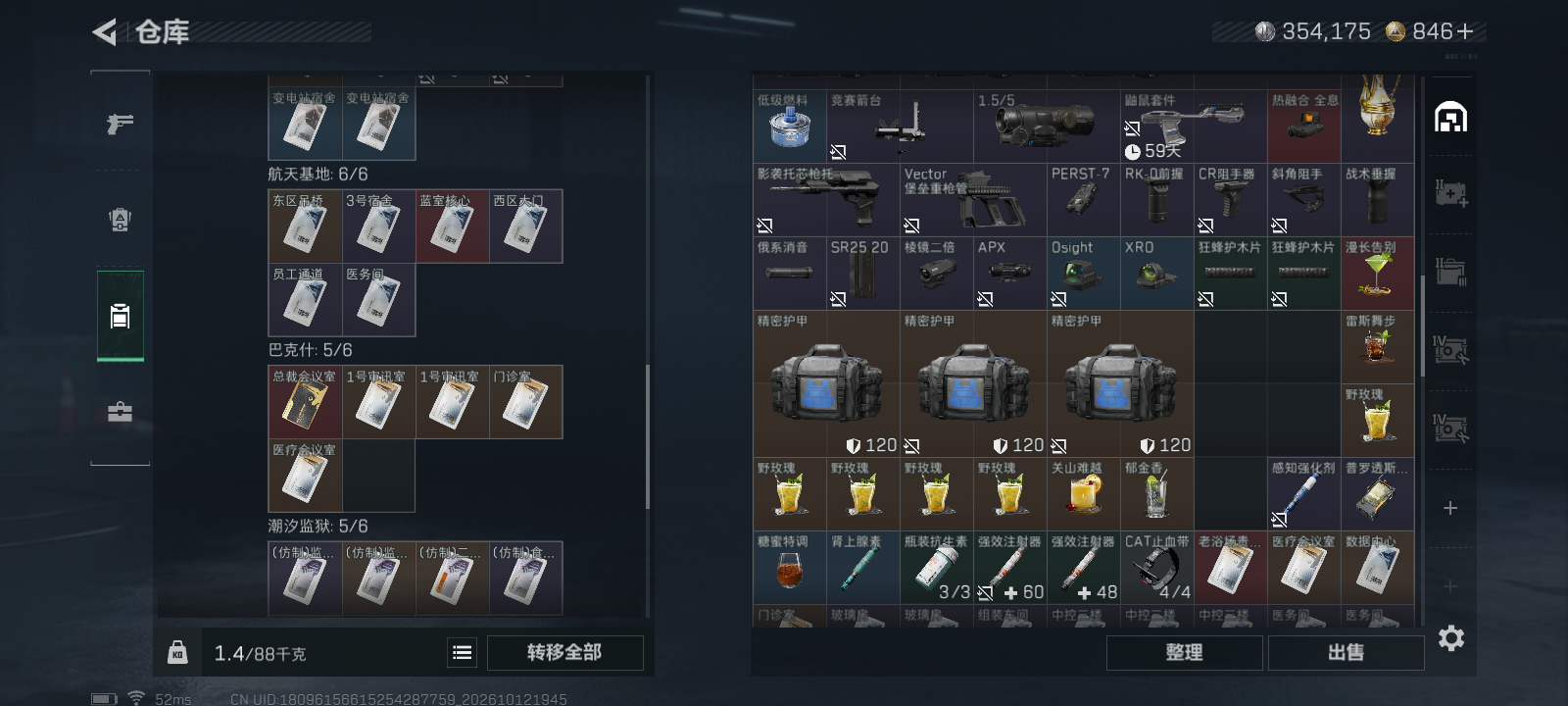Select the 西区大门 keycard
Viewport: 1568px width, 706px height.
click(x=525, y=226)
